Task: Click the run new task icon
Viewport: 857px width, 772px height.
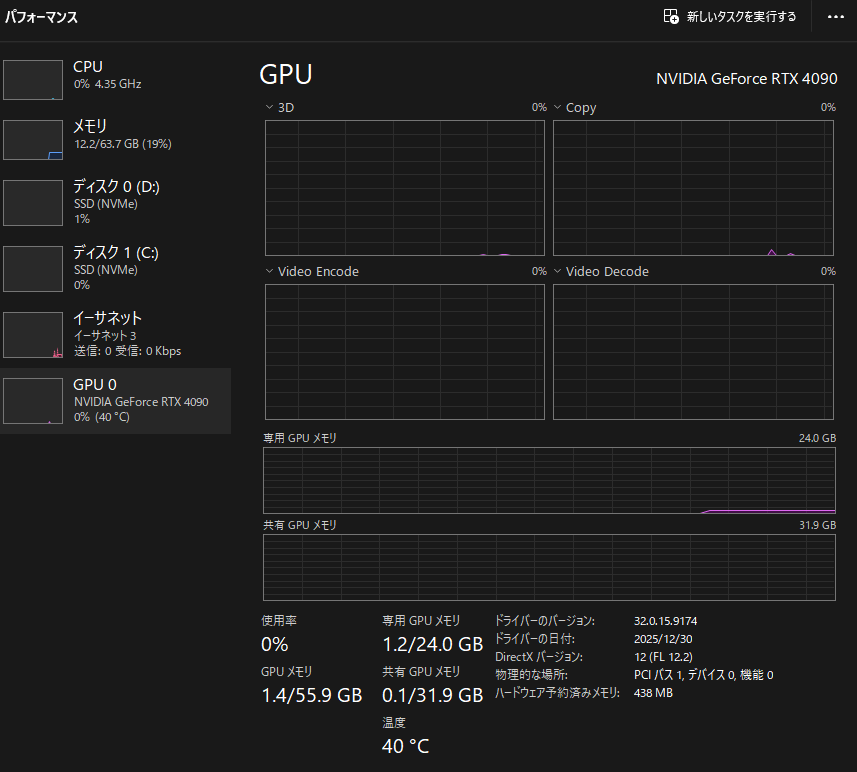Action: coord(671,17)
